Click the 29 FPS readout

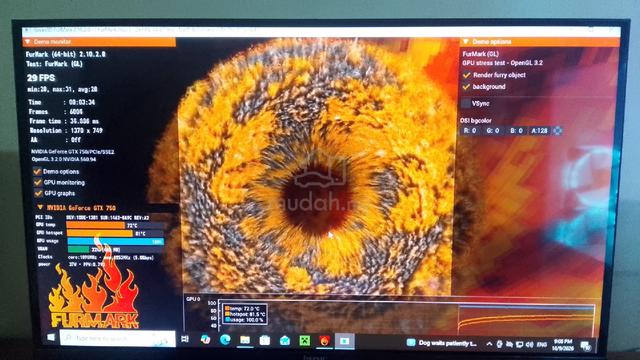[x=41, y=78]
